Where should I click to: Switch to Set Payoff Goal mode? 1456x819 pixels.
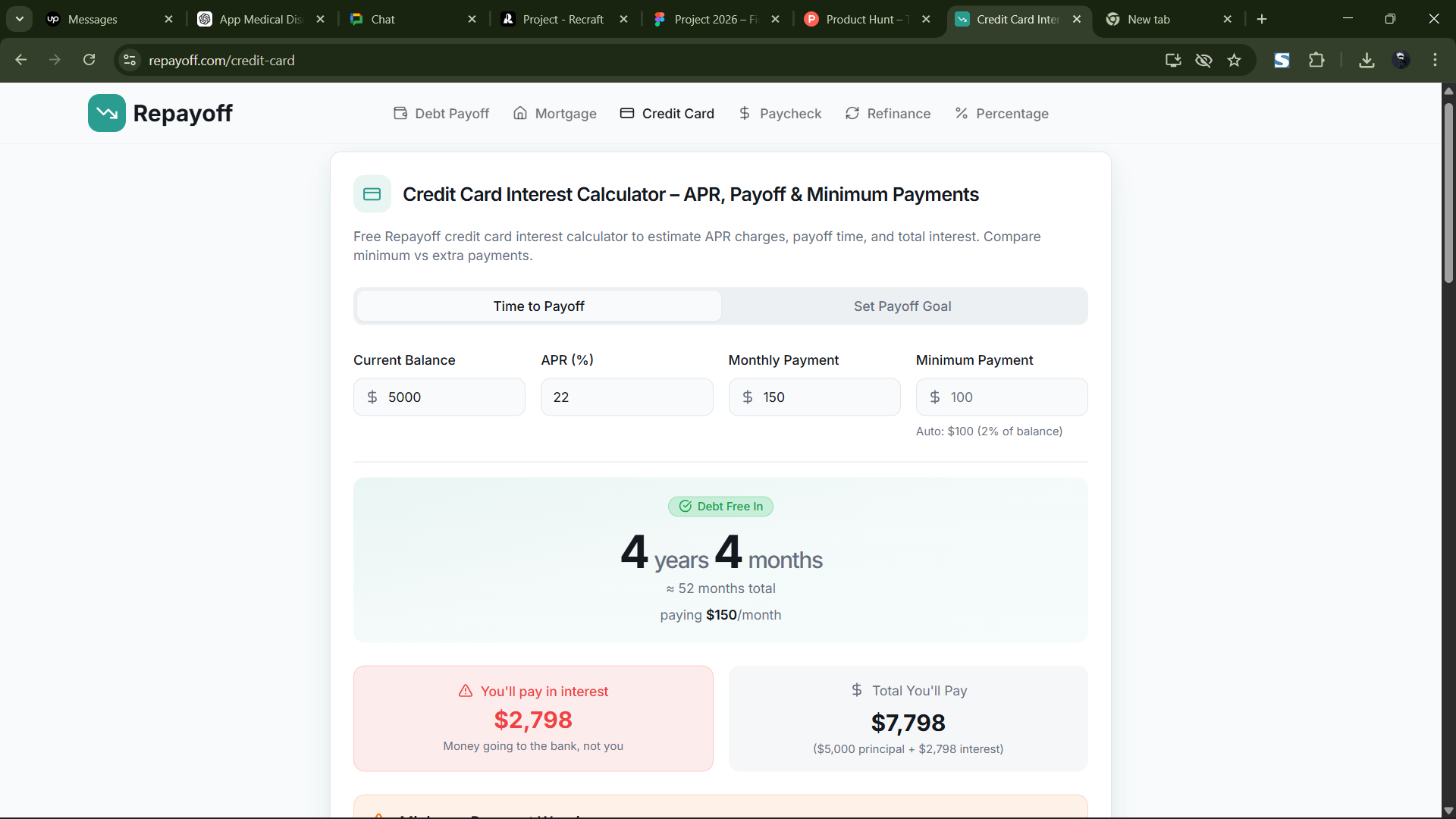pyautogui.click(x=902, y=306)
